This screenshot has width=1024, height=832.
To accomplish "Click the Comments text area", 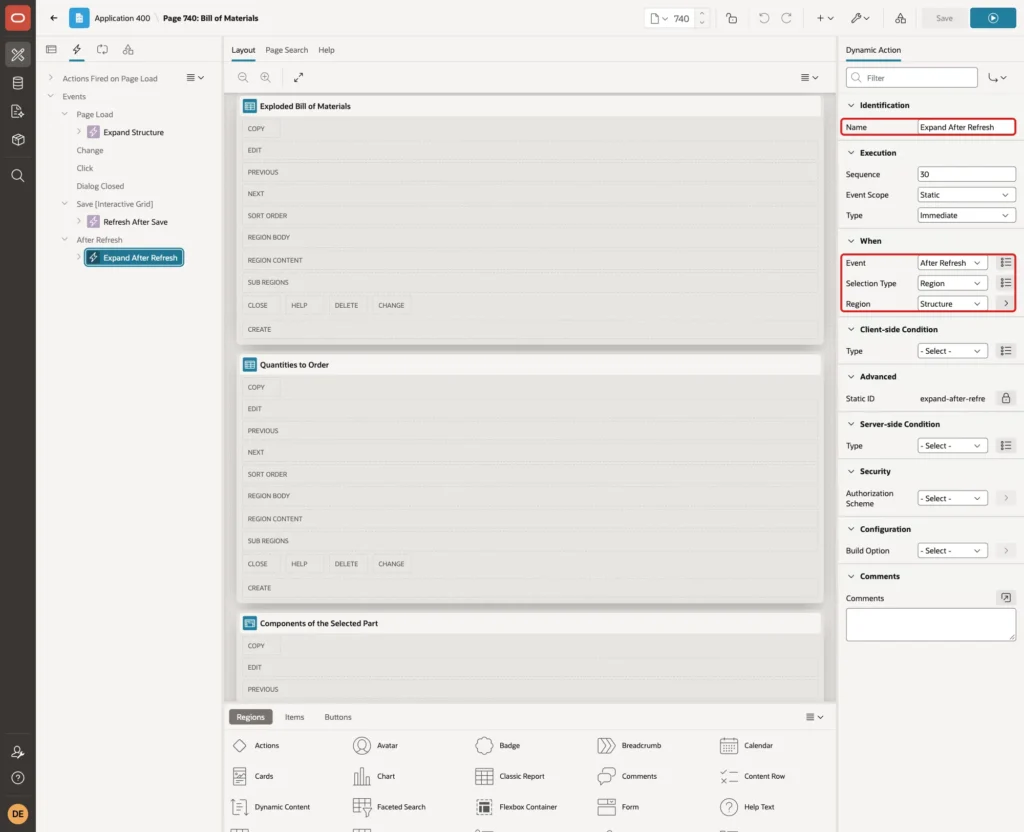I will 931,624.
